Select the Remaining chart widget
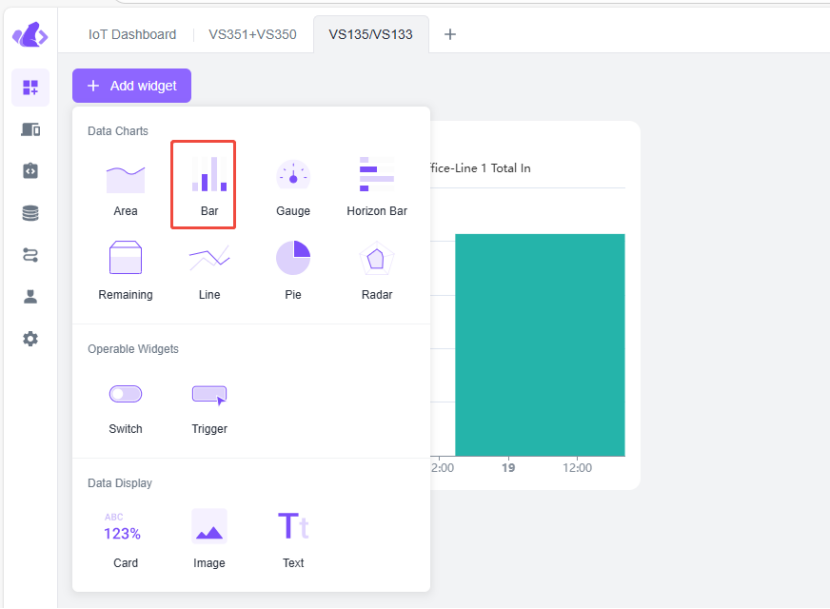 125,270
